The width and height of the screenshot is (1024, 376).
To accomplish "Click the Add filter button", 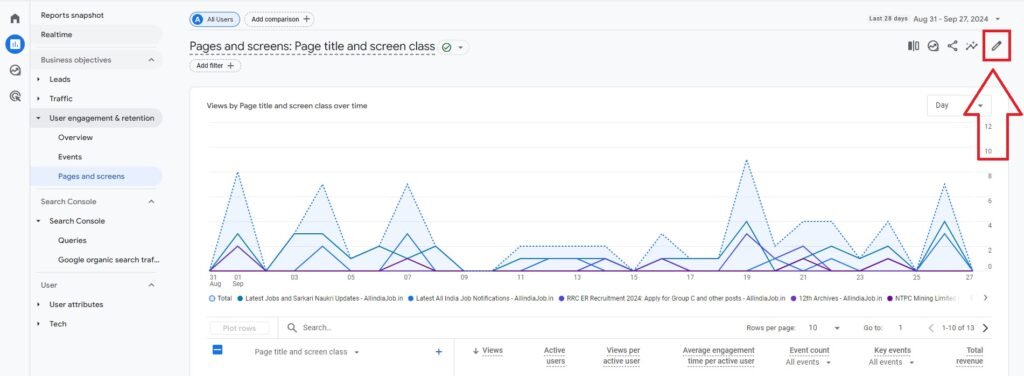I will pos(216,65).
